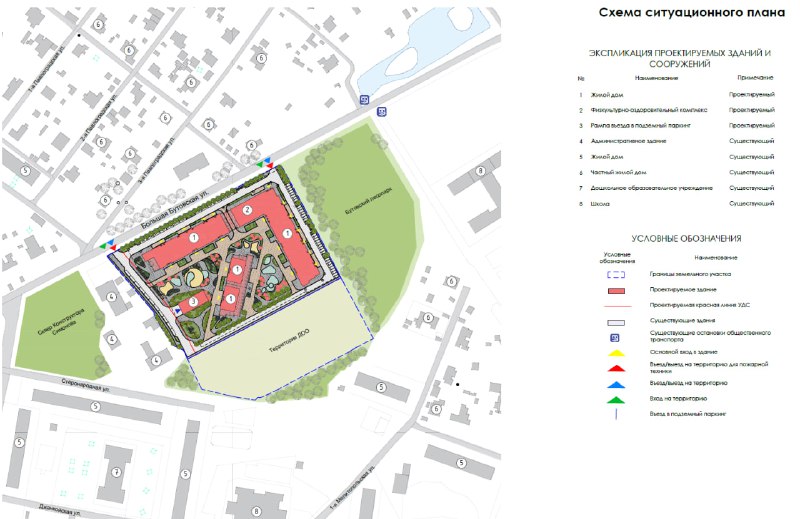
Task: Click the street label 'Старонародная ул.'
Action: [x=86, y=385]
